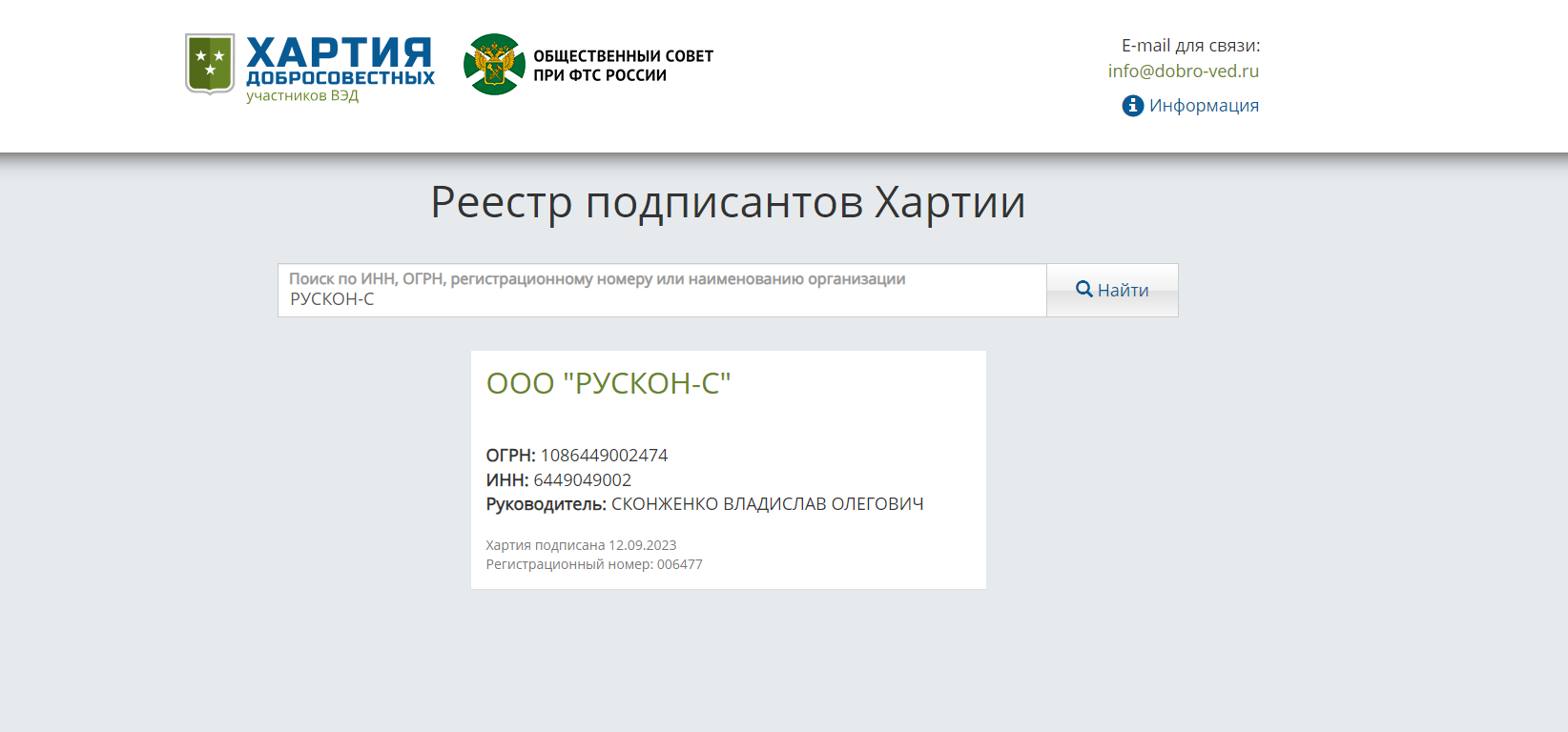Click the Руководитель name СКОНЖЕНКО ВЛАДИСЛАВ ОЛЕГОВИЧ

[x=767, y=504]
